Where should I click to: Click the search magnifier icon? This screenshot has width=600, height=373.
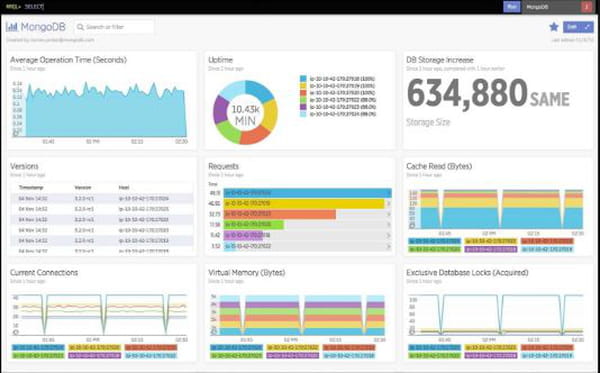[80, 27]
